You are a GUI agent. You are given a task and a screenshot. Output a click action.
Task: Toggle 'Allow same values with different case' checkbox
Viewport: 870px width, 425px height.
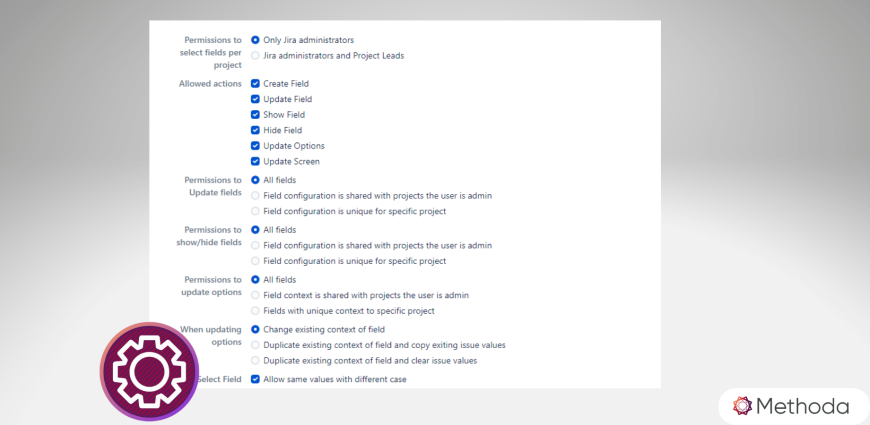point(256,379)
